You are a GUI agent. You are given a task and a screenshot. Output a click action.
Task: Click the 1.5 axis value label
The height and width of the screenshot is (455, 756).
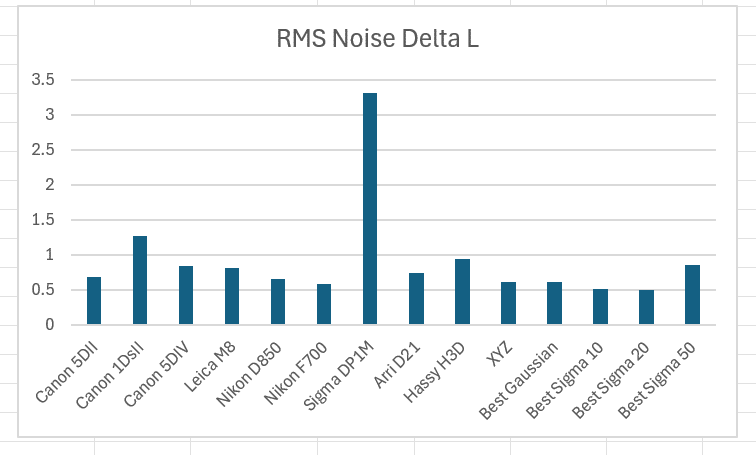pos(43,220)
